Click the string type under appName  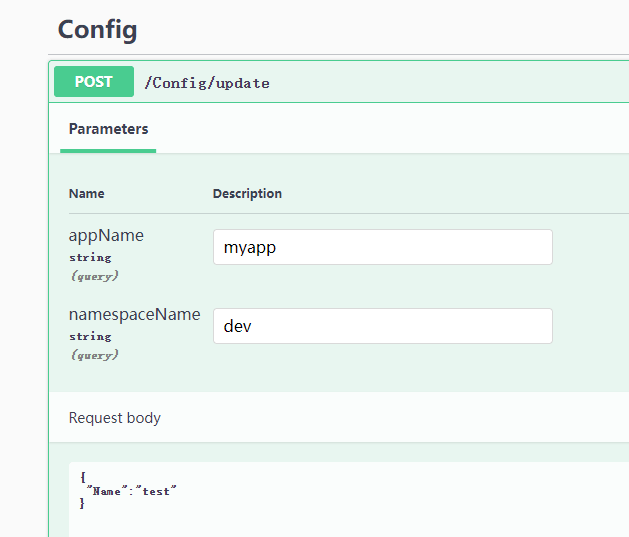point(90,257)
